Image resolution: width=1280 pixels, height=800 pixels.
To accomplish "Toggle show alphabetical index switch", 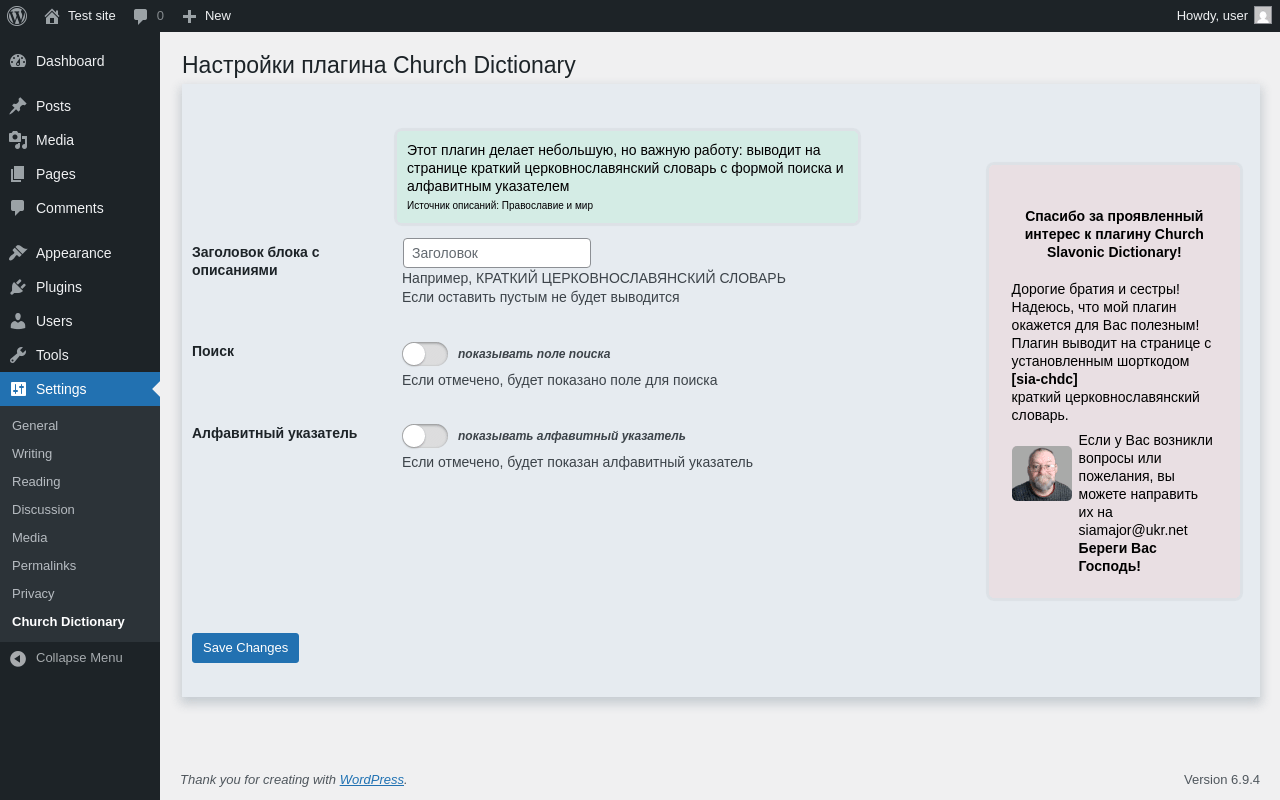I will pyautogui.click(x=425, y=436).
